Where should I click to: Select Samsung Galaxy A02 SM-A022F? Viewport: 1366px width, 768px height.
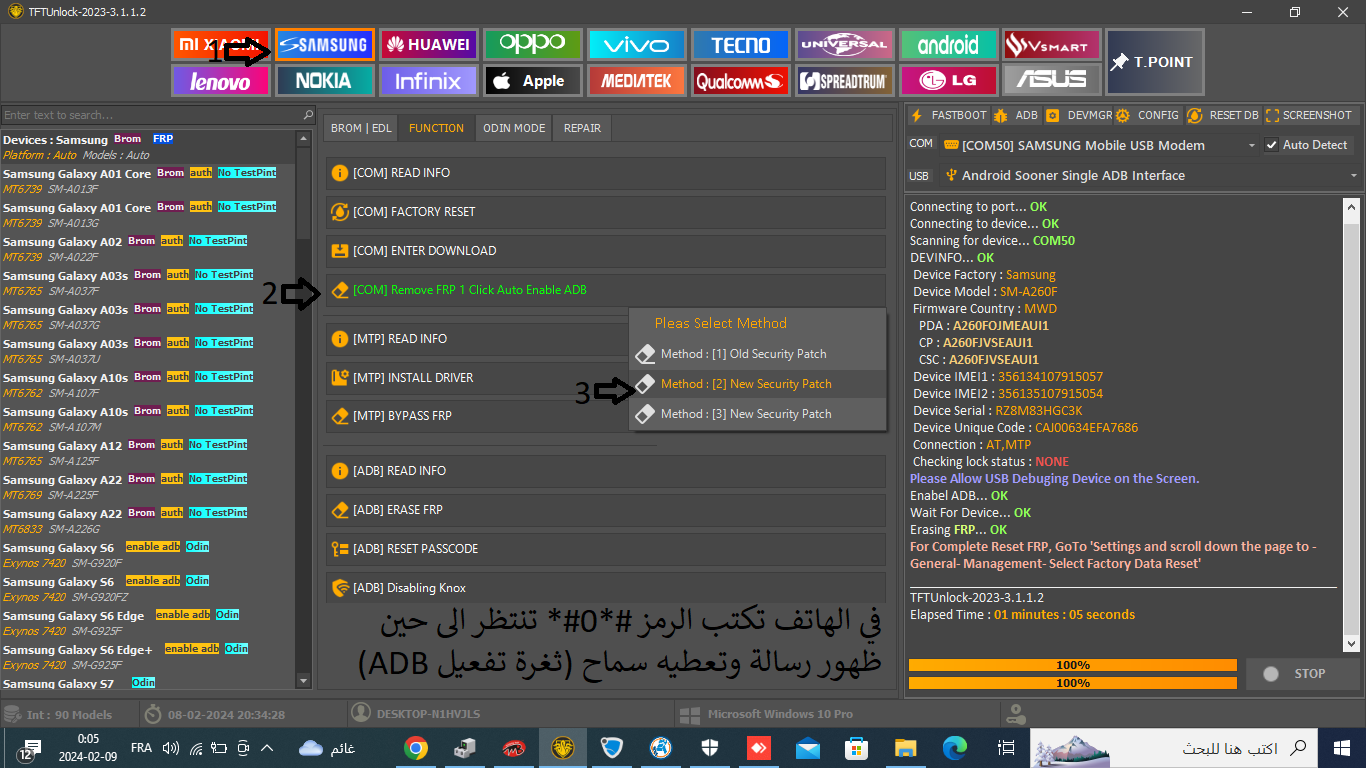(x=148, y=249)
